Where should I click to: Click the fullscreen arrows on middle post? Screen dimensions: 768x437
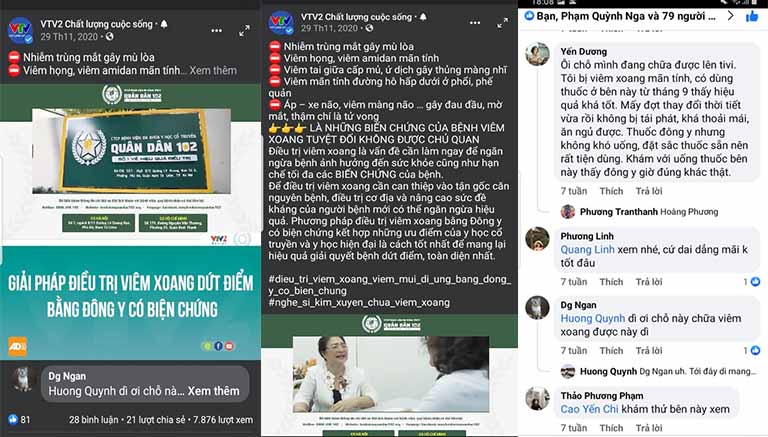click(x=503, y=23)
